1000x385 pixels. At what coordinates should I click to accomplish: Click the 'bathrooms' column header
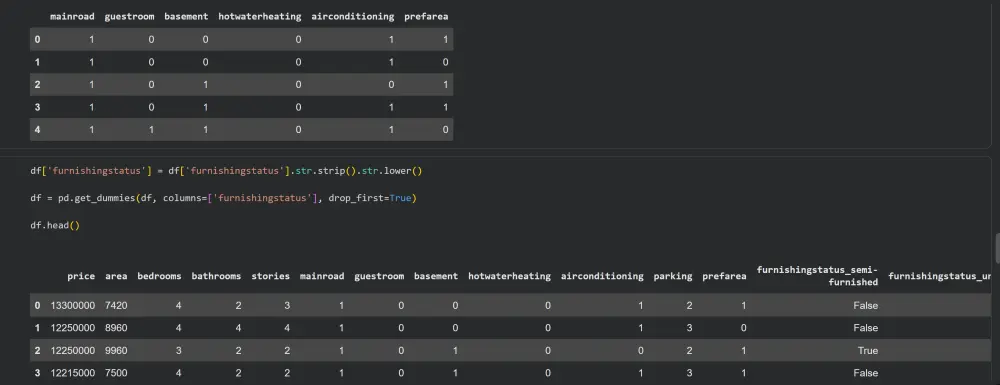click(x=216, y=276)
